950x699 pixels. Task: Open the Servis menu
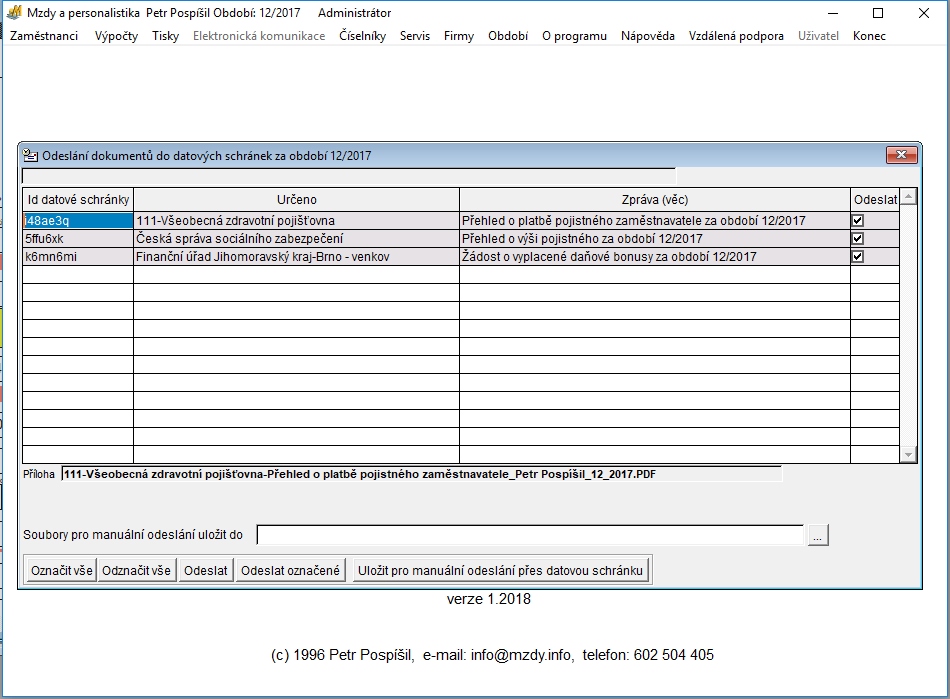415,36
